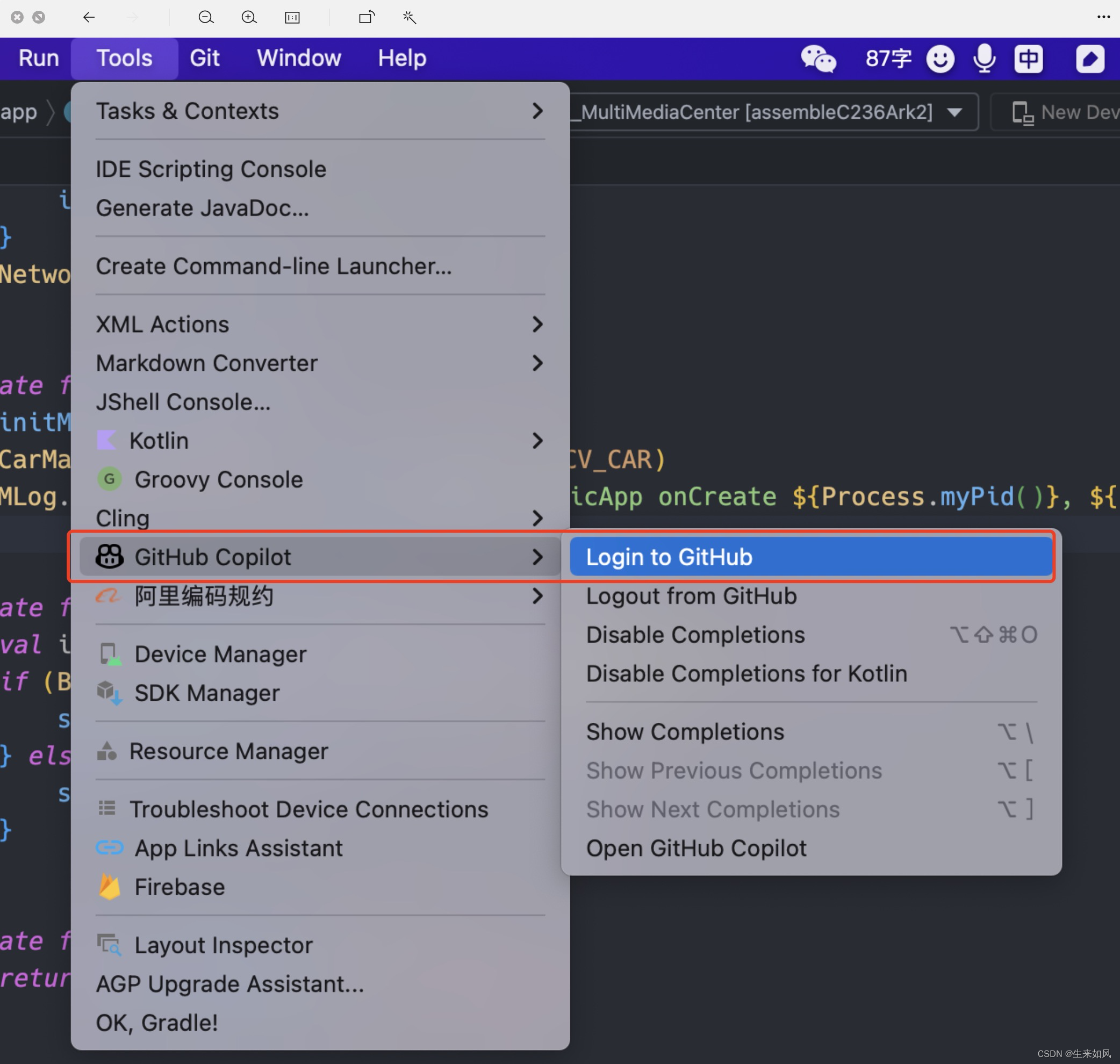The width and height of the screenshot is (1120, 1064).
Task: Open Firebase from the Tools menu
Action: coord(179,887)
